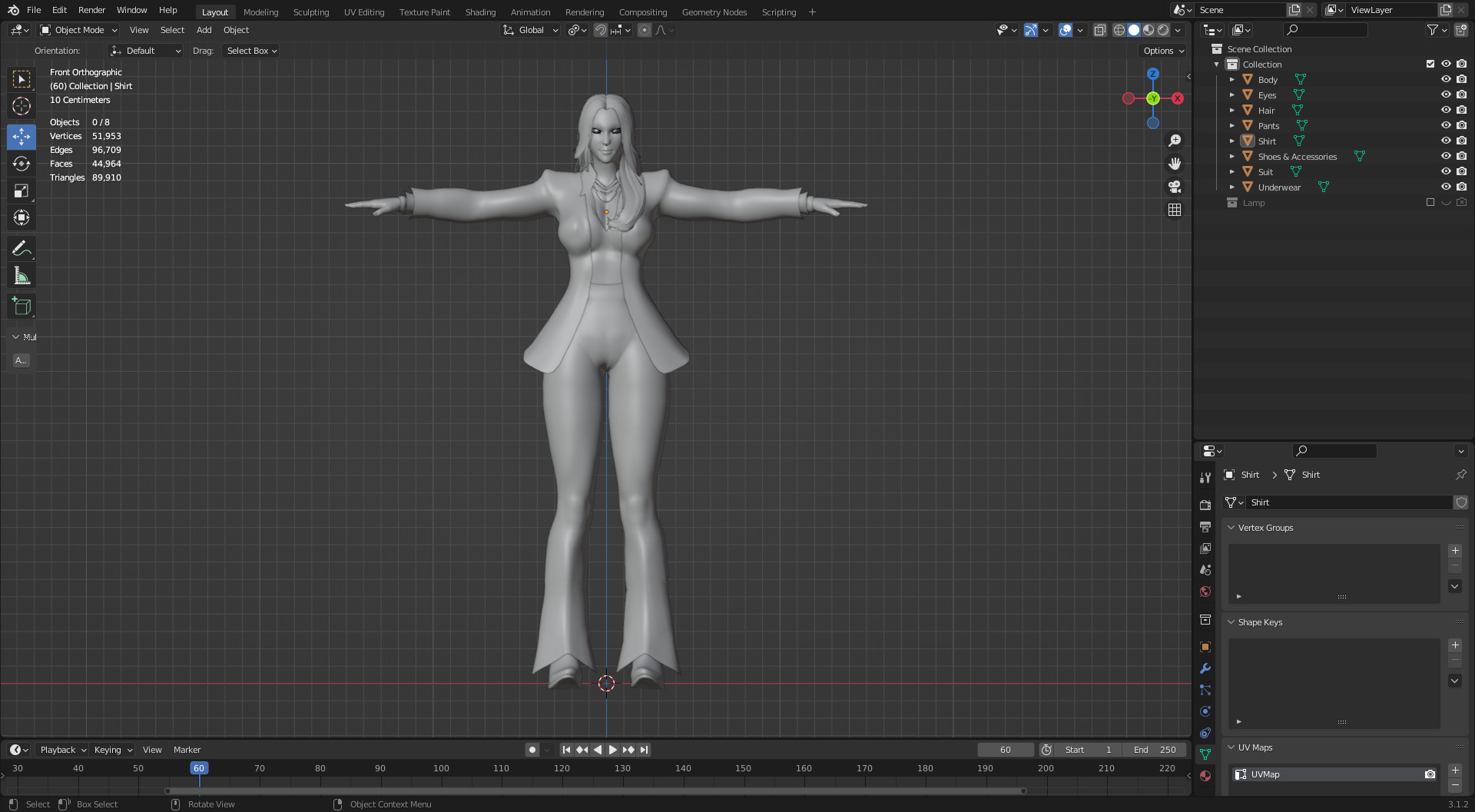The height and width of the screenshot is (812, 1475).
Task: Open the File menu
Action: [x=34, y=10]
